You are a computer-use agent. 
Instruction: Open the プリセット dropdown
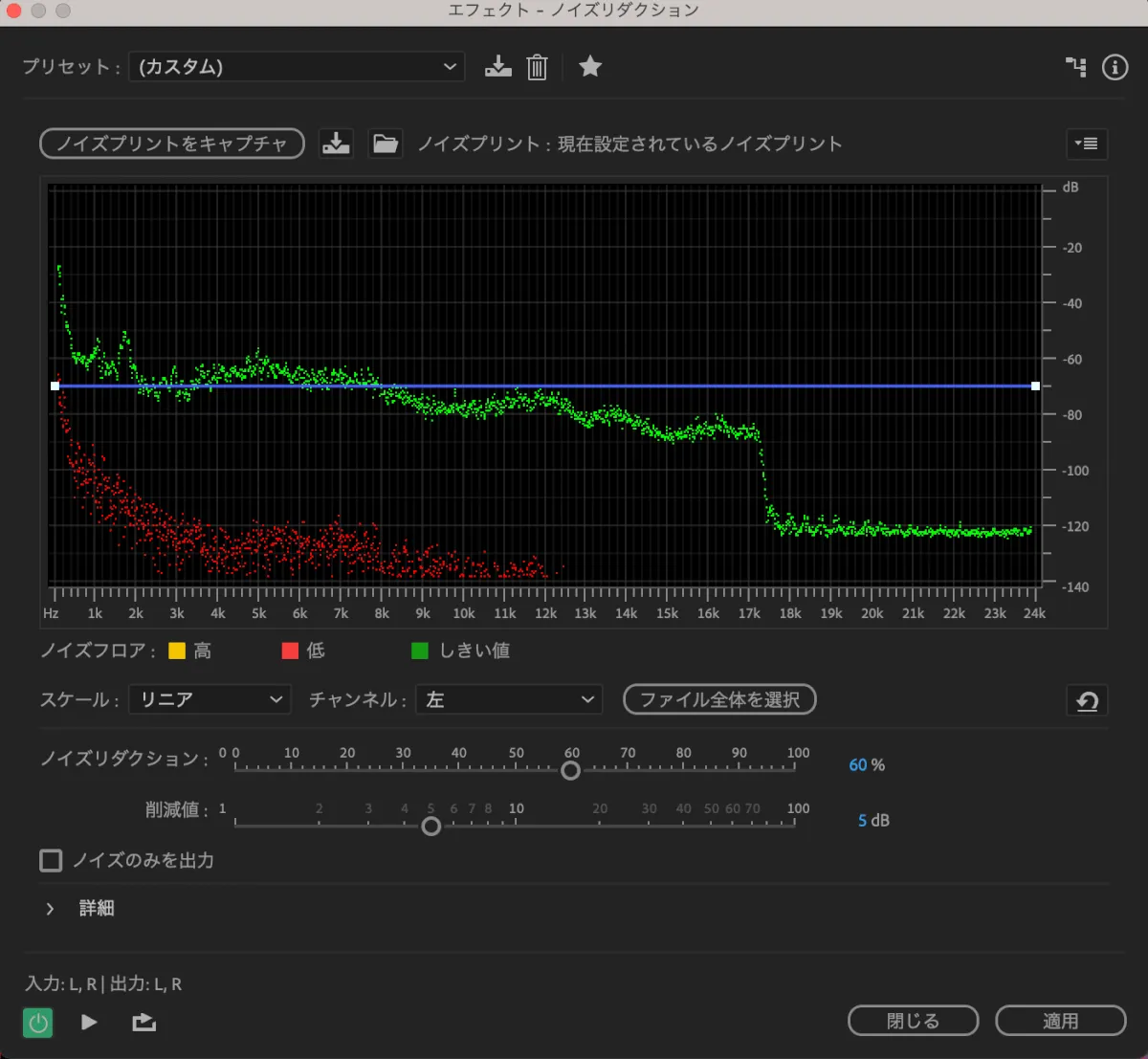click(297, 67)
